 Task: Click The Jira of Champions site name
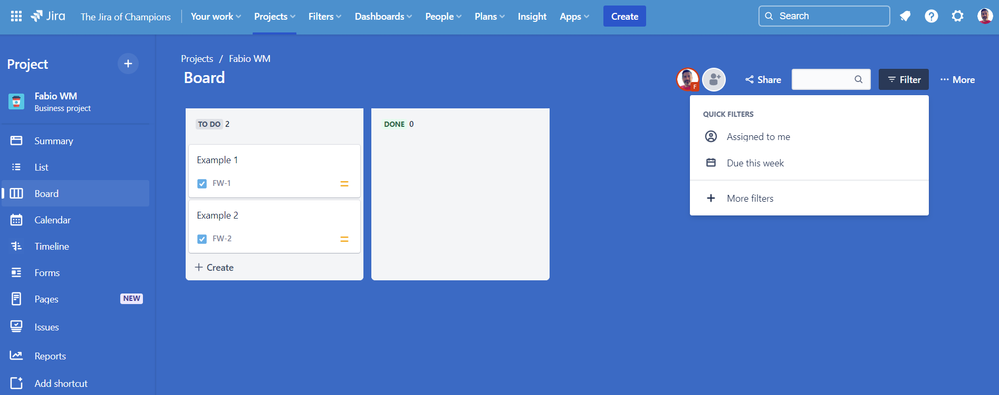[x=125, y=17]
